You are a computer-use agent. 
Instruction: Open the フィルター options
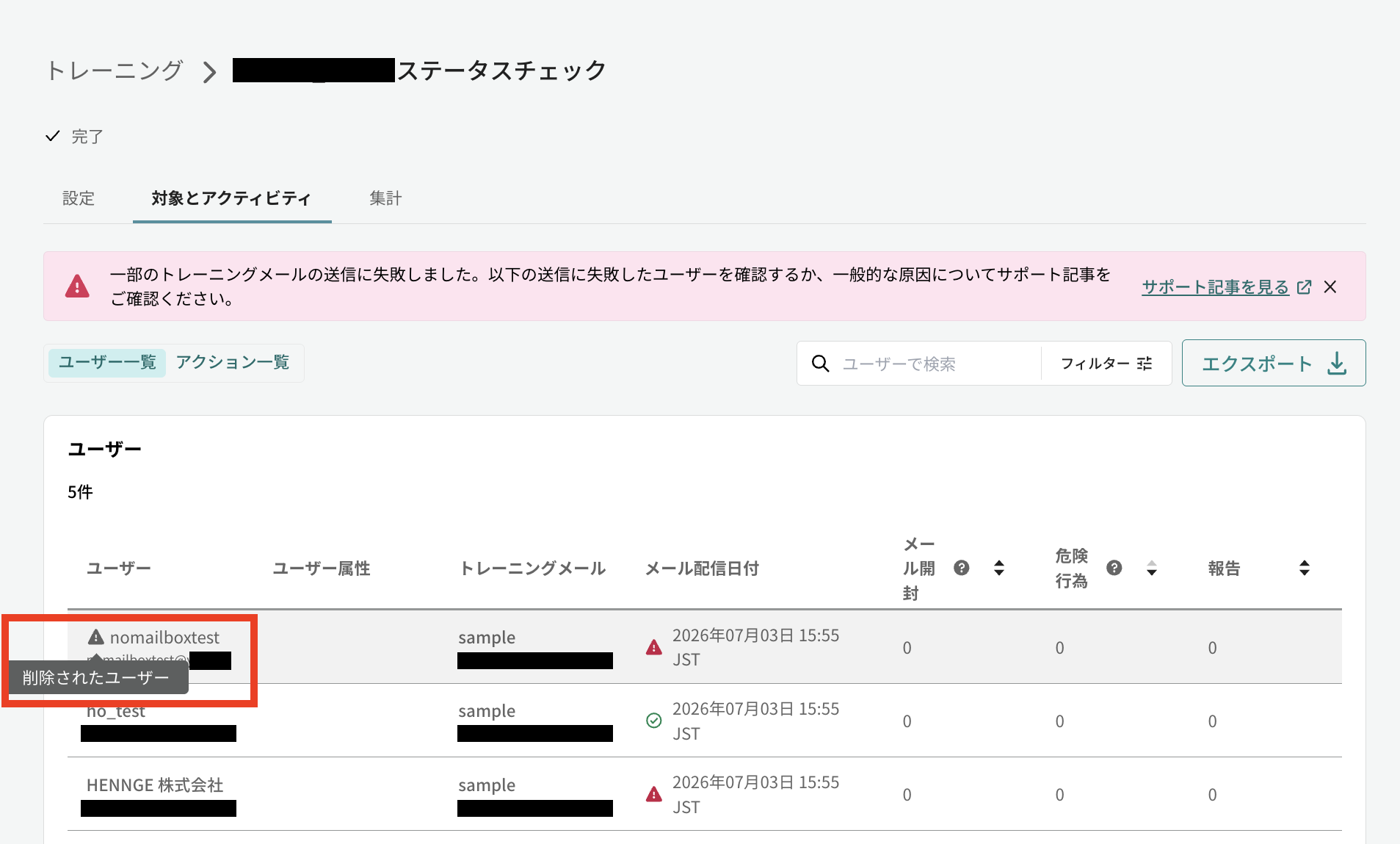click(1106, 364)
